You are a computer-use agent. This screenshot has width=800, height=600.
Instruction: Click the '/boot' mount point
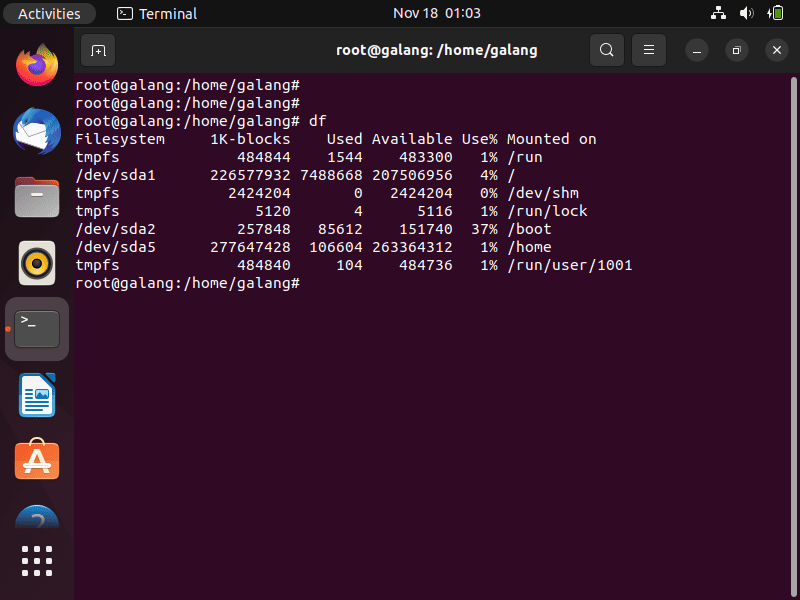tap(529, 229)
